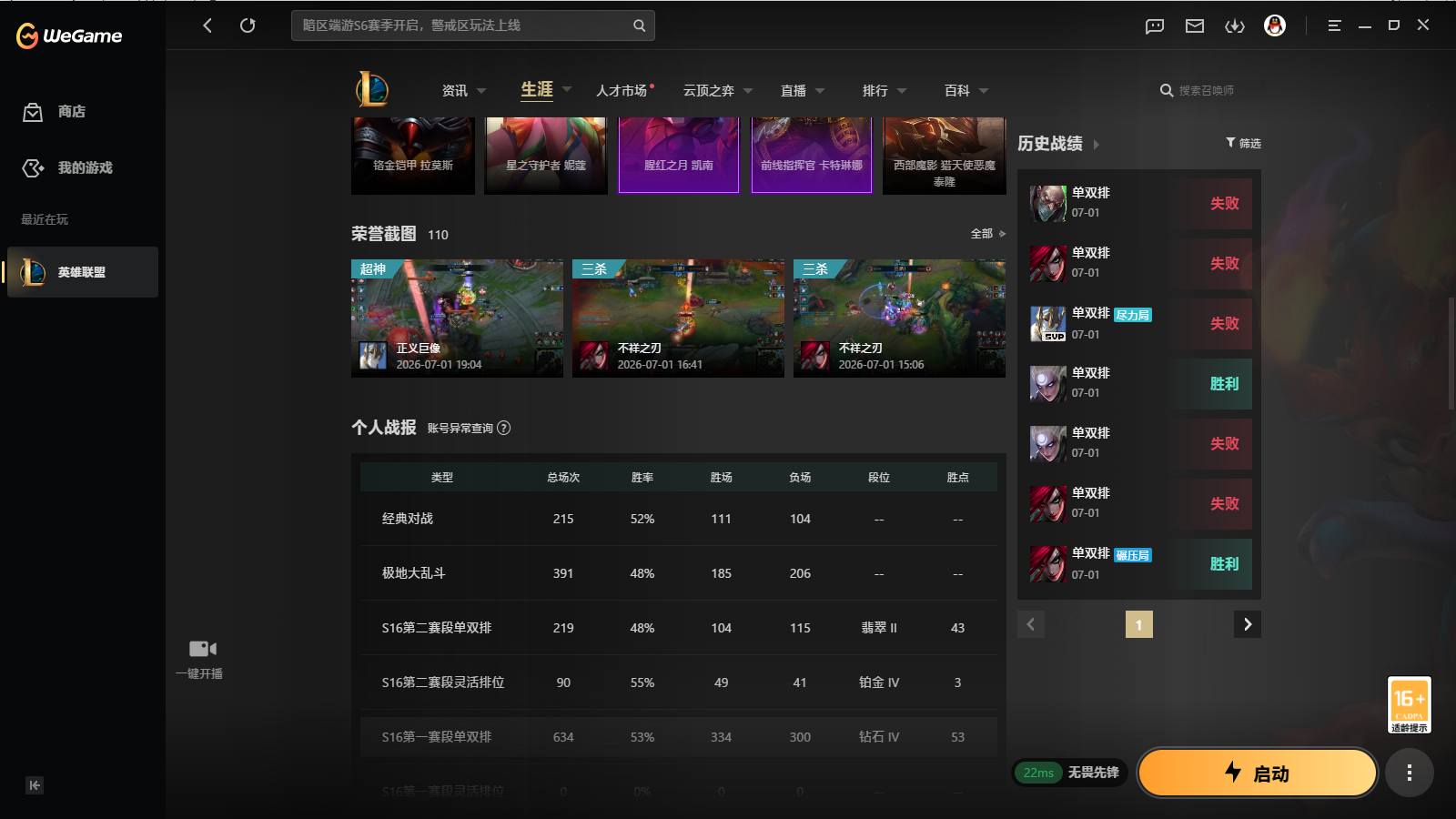This screenshot has width=1456, height=819.
Task: Open the 碾压局 victory match record
Action: tap(1139, 563)
